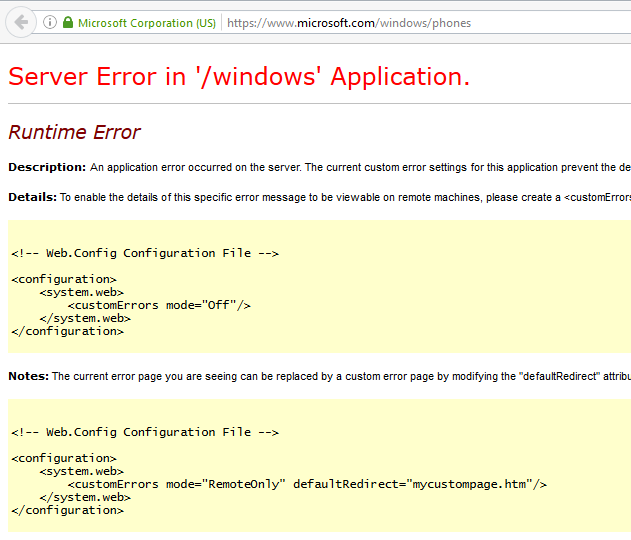
Task: Click the <system.web> tag in first code block
Action: point(81,292)
